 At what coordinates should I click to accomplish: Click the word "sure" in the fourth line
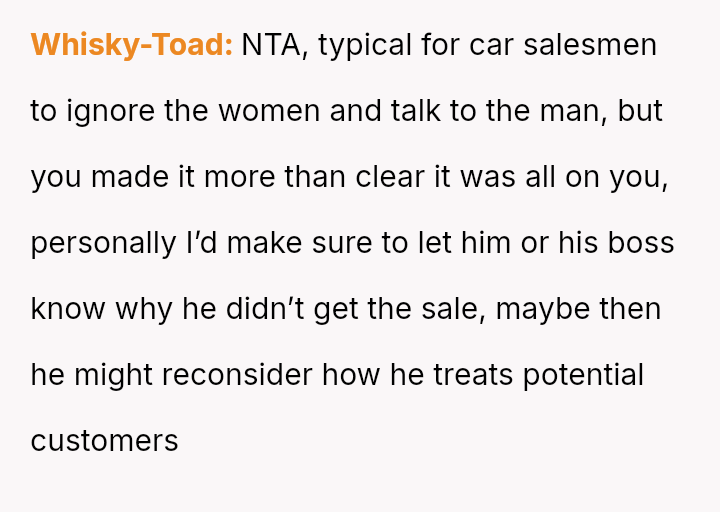pos(313,243)
